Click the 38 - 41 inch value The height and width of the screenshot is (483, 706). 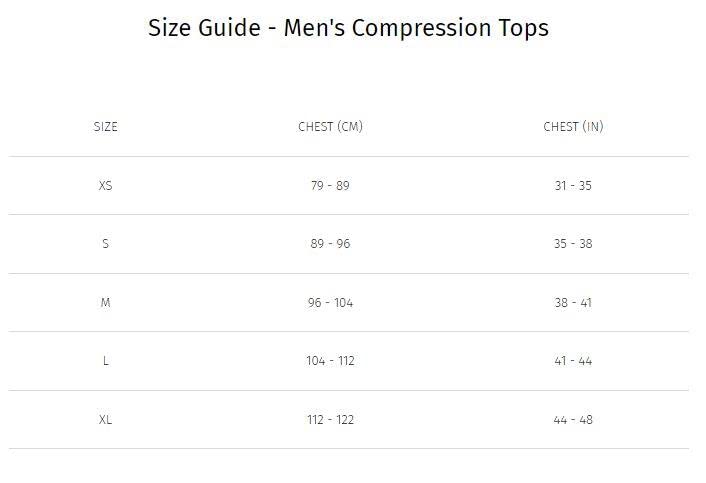click(x=573, y=303)
